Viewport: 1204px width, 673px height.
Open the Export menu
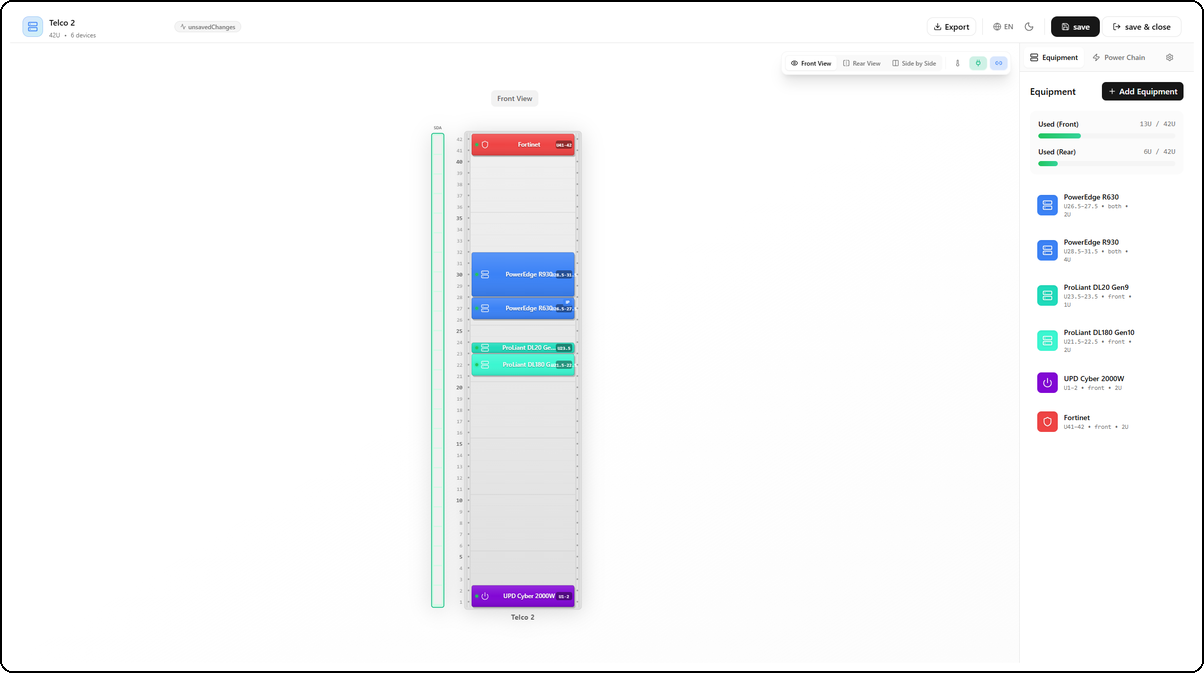pyautogui.click(x=950, y=26)
